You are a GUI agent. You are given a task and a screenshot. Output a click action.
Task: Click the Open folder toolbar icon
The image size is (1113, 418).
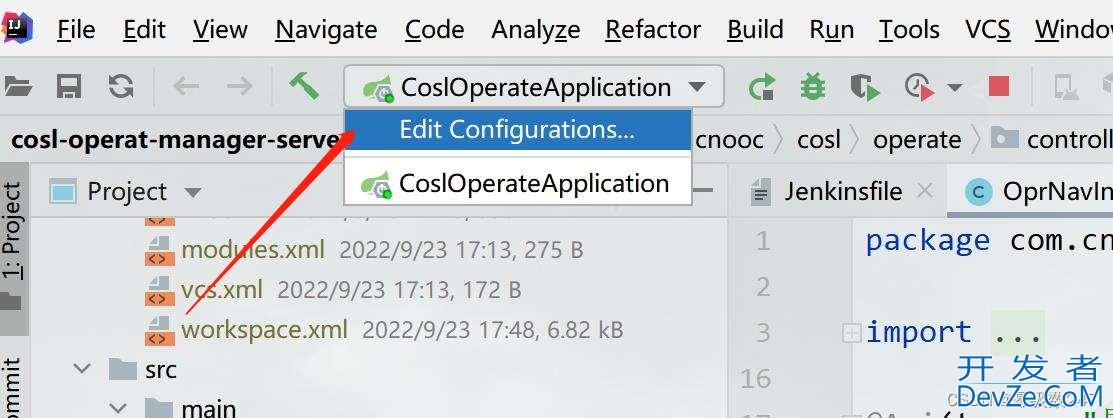click(x=18, y=87)
